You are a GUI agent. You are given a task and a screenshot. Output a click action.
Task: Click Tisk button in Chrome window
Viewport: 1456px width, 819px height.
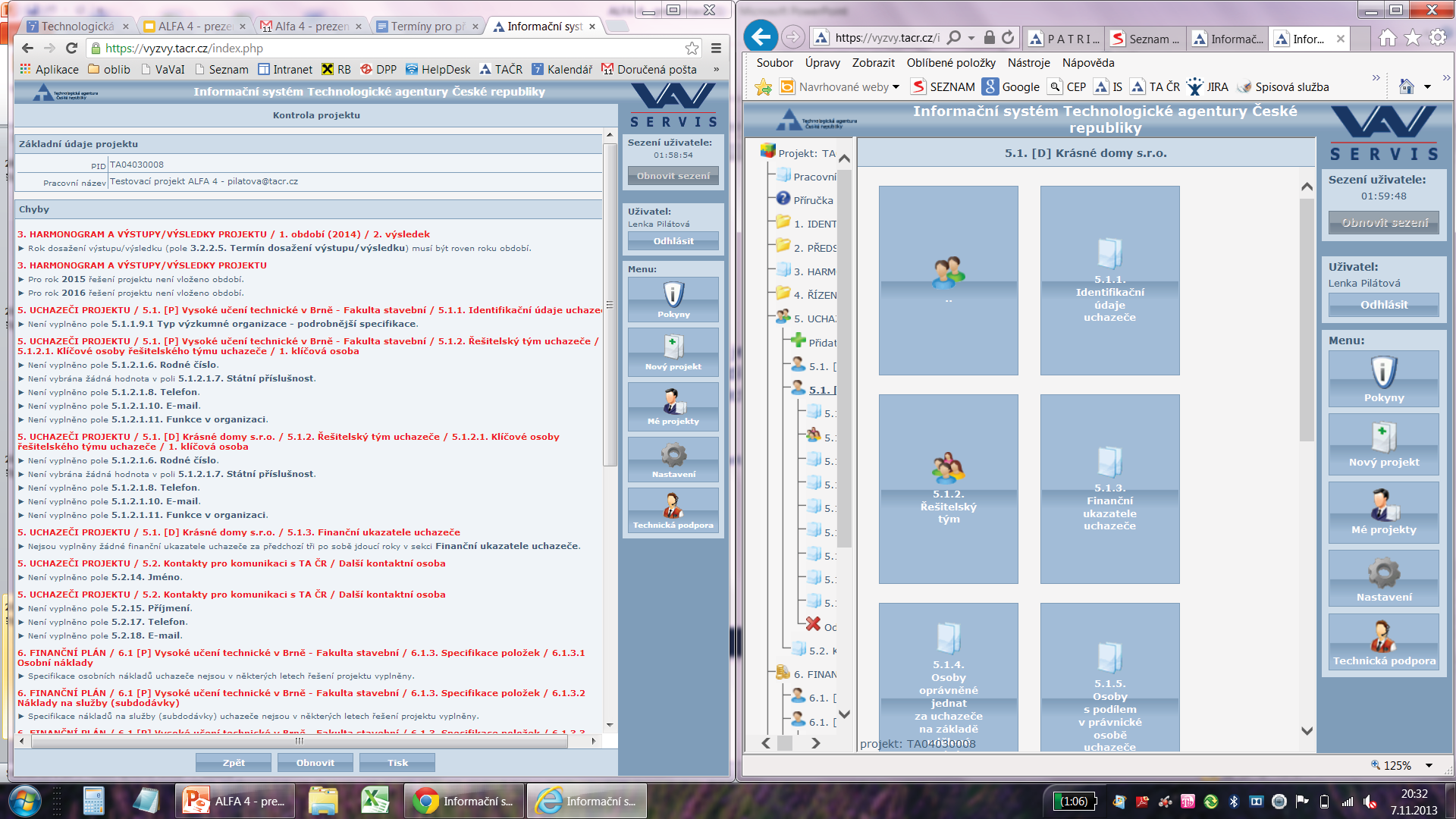397,763
